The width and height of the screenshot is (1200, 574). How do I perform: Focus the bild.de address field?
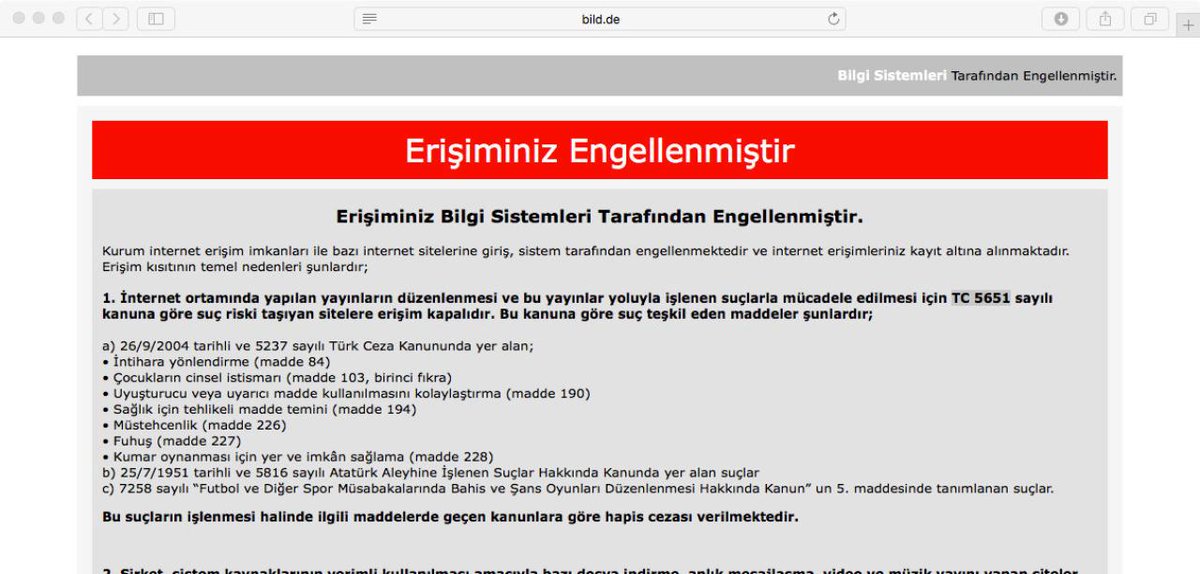pyautogui.click(x=600, y=19)
